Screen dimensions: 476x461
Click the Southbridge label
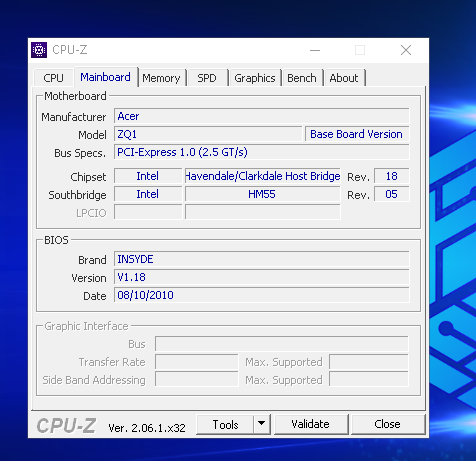pyautogui.click(x=77, y=195)
